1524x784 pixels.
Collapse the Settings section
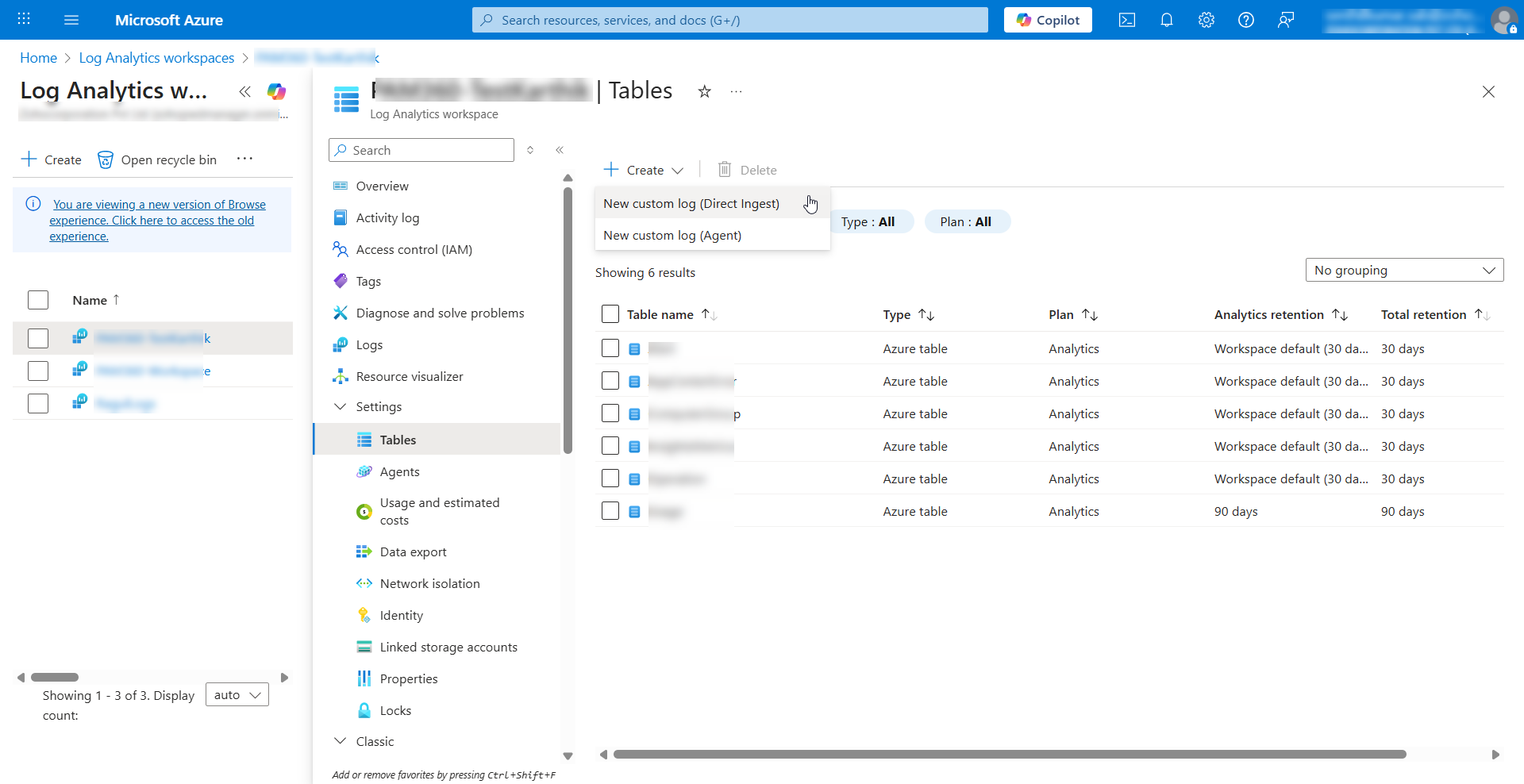[x=341, y=406]
